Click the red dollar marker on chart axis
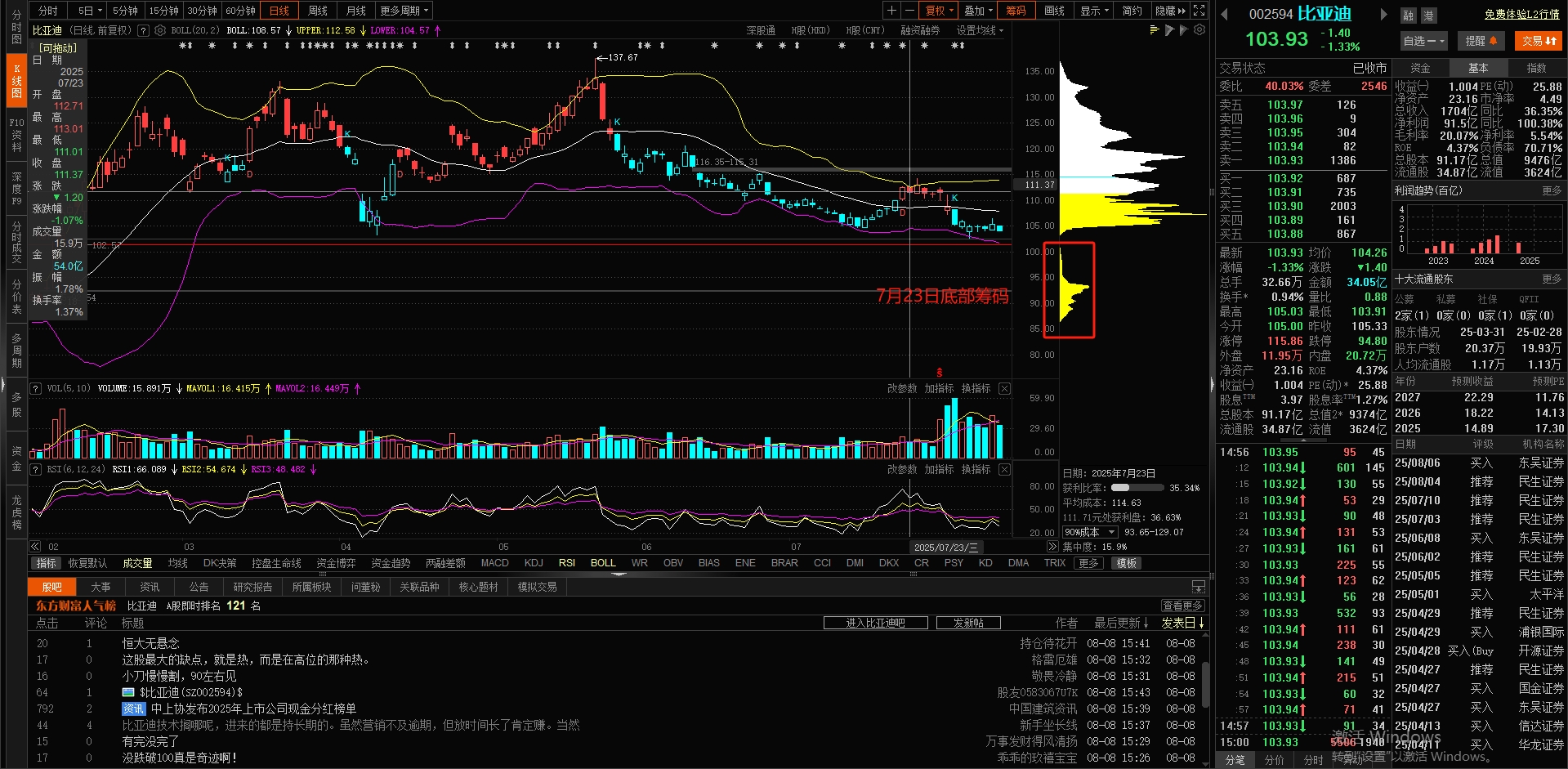Screen dimensions: 1568x769 click(940, 372)
